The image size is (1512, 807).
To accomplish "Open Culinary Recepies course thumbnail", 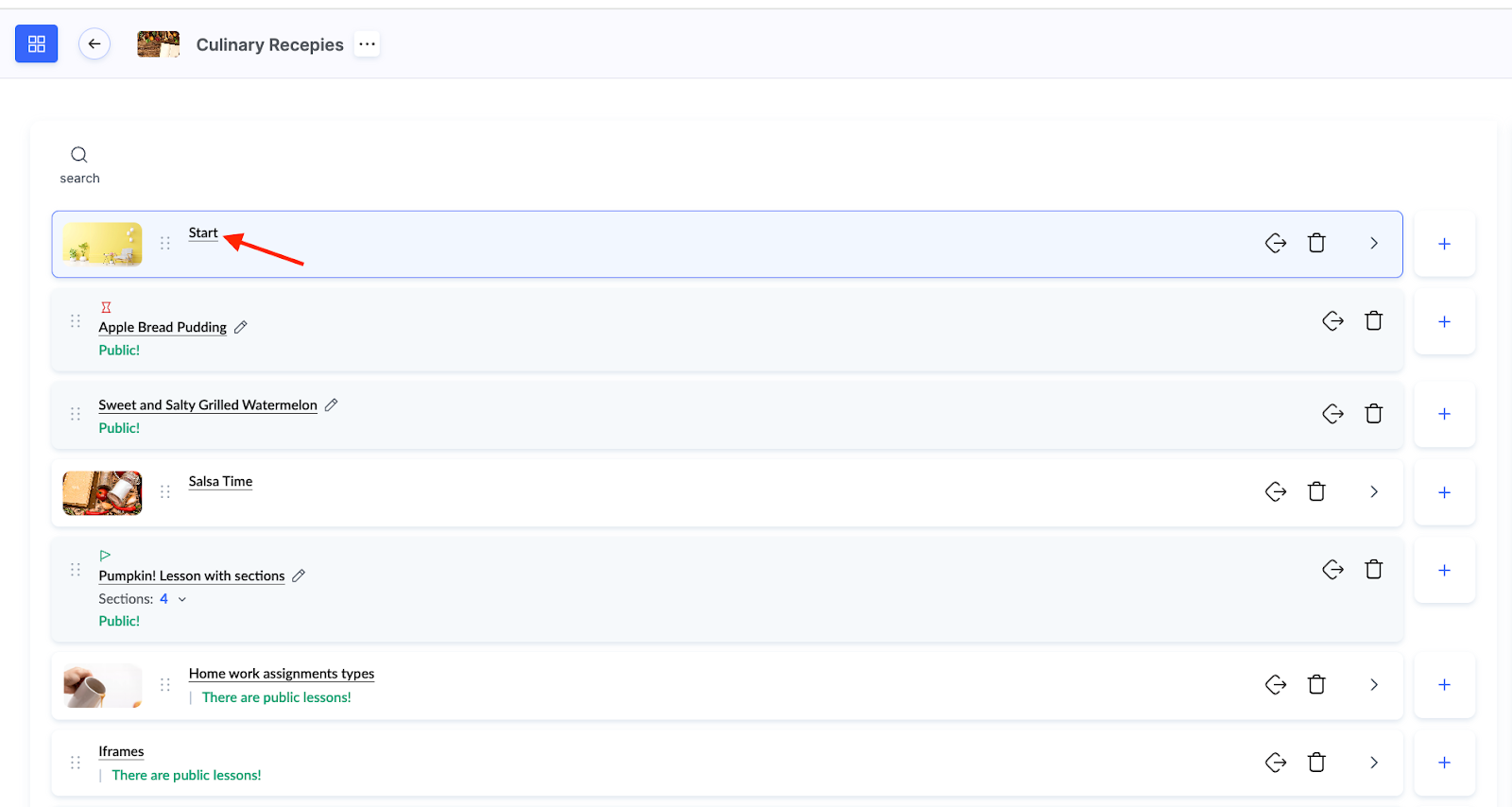I will click(158, 43).
